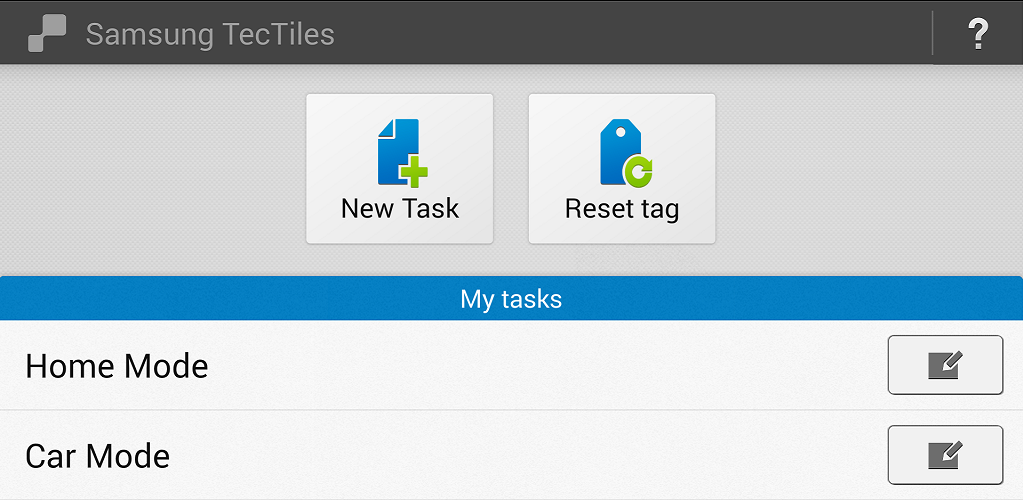Open the Home Mode task row

(500, 366)
